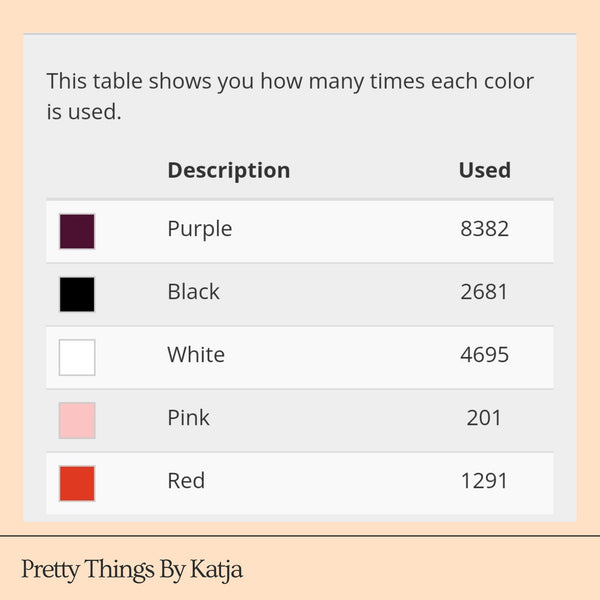Image resolution: width=600 pixels, height=600 pixels.
Task: Click the Pink description label
Action: click(x=188, y=418)
